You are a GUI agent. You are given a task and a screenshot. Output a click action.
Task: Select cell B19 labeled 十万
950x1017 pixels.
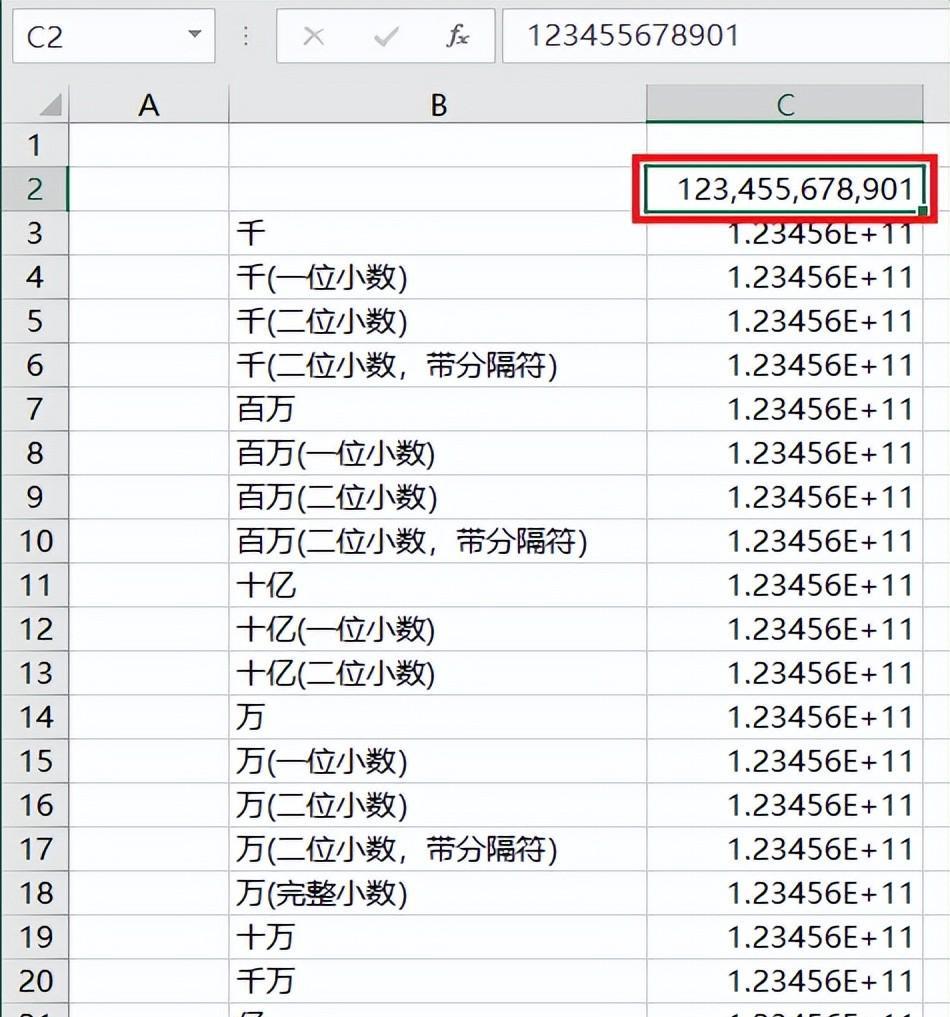coord(438,937)
